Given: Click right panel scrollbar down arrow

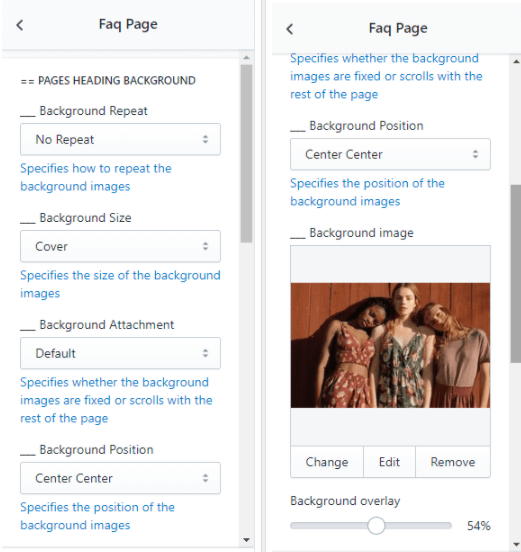Looking at the screenshot, I should tap(516, 544).
